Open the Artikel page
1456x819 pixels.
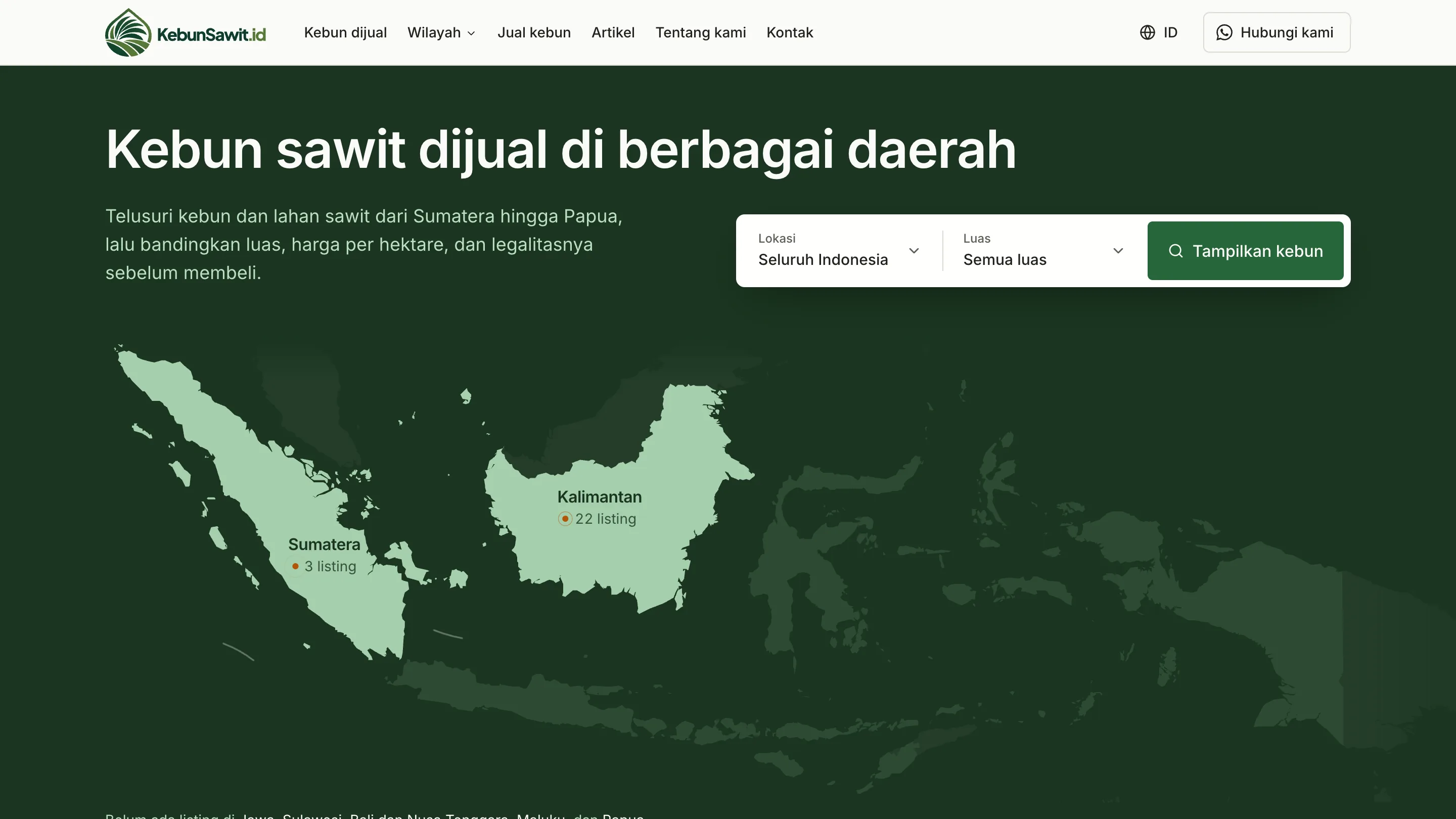613,33
